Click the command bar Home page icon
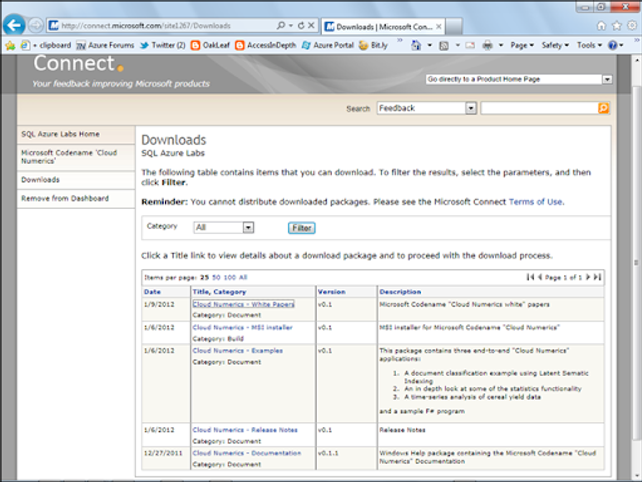The image size is (642, 482). pyautogui.click(x=416, y=45)
